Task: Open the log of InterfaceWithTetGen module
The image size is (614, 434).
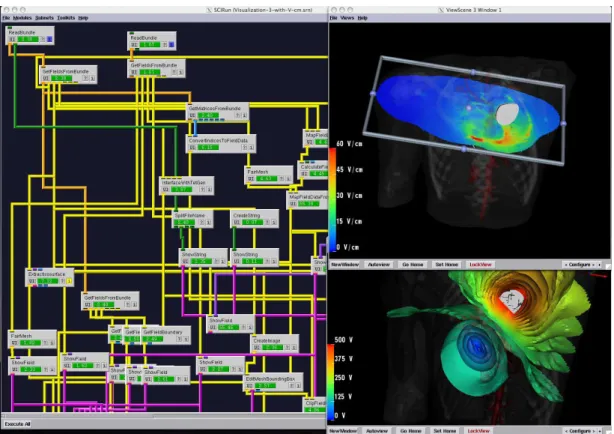Action: (x=209, y=189)
